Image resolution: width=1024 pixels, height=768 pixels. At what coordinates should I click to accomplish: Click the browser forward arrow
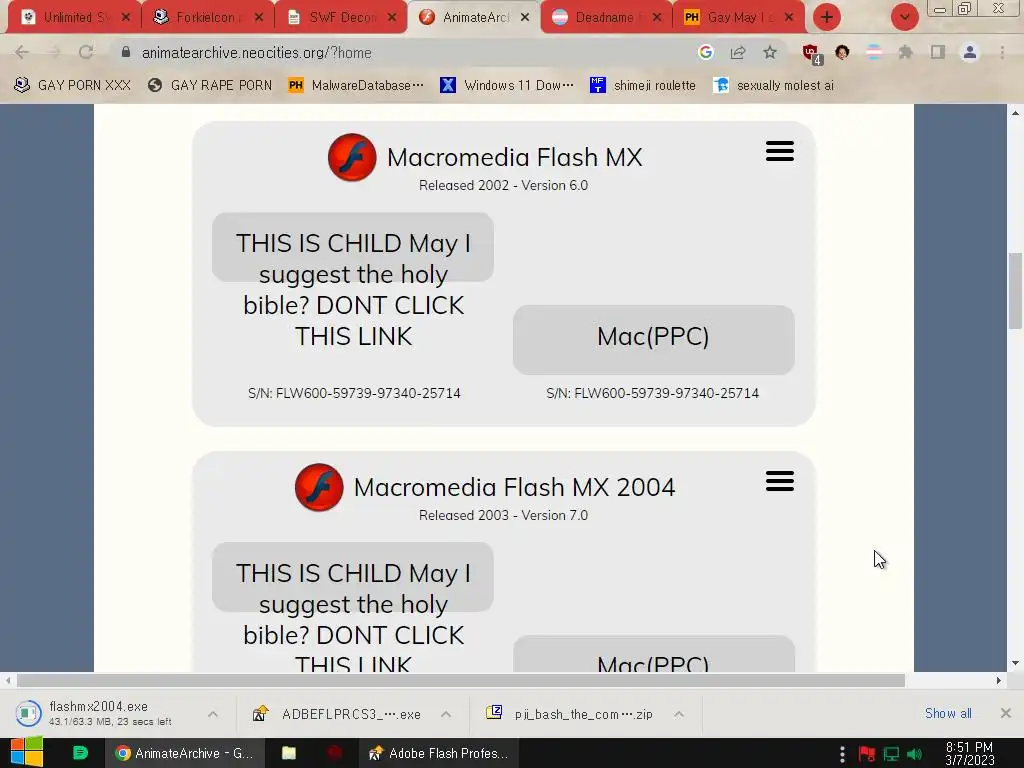coord(54,52)
